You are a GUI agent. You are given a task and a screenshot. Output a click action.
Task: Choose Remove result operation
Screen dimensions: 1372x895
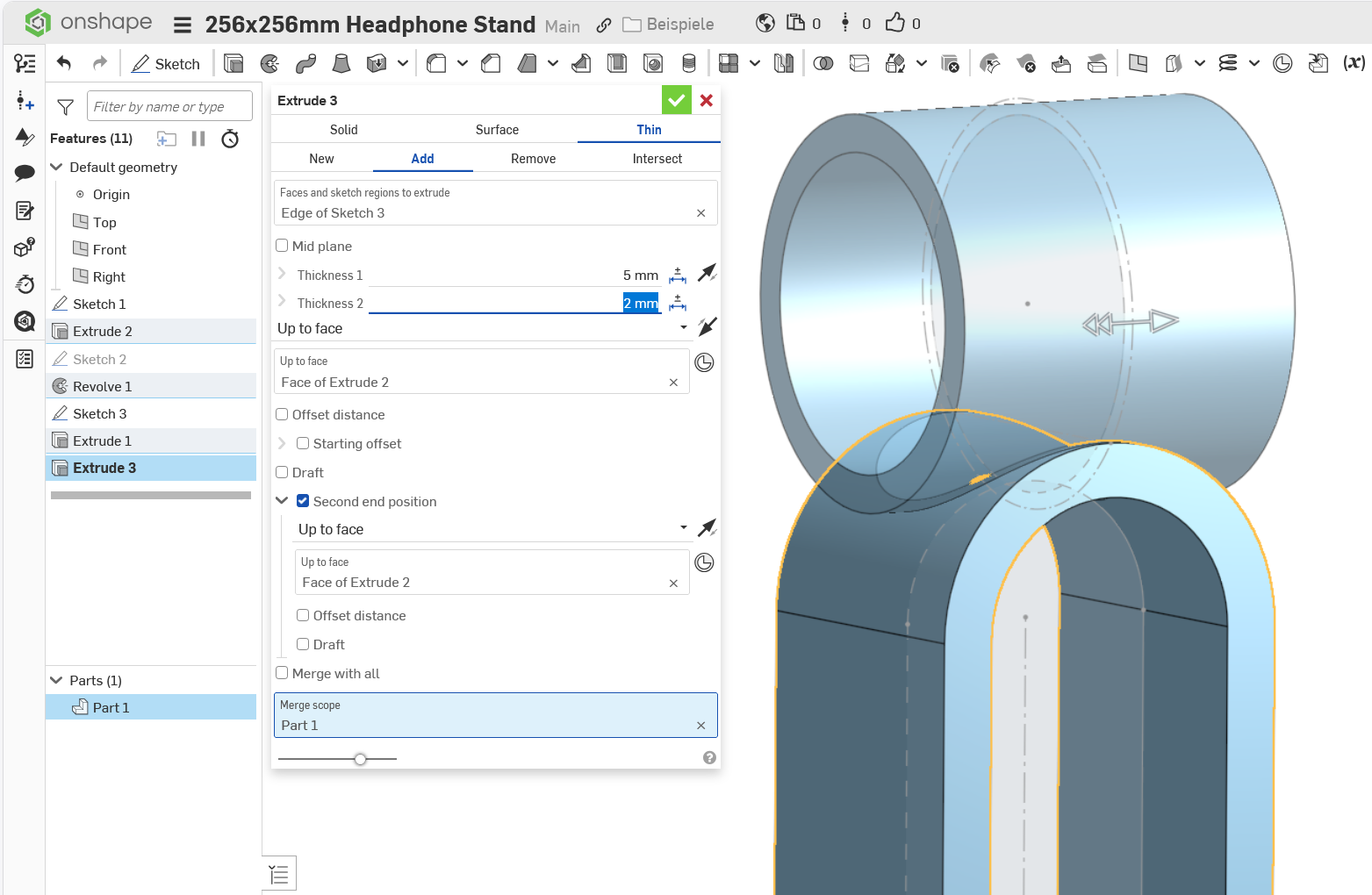tap(534, 159)
